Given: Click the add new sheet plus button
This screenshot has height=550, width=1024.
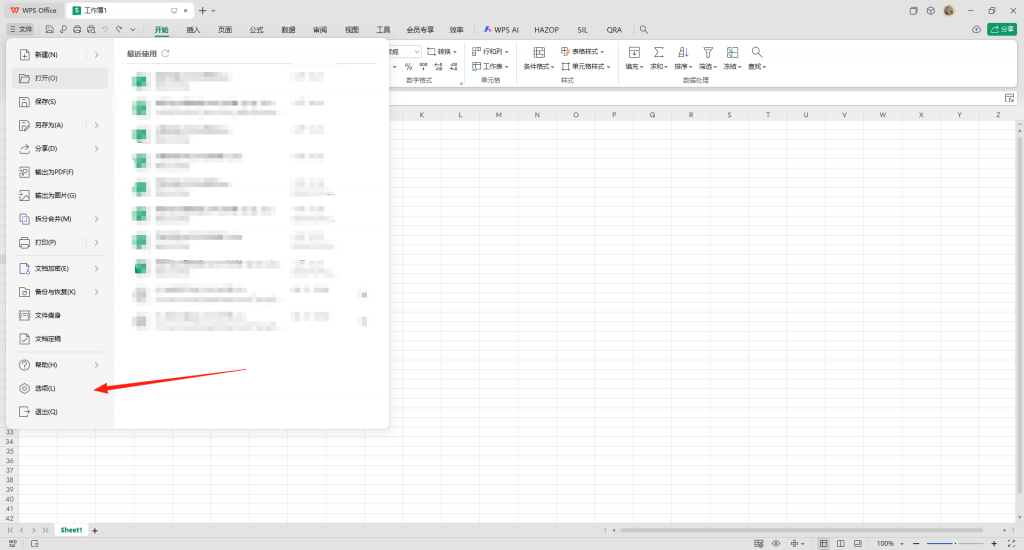Looking at the screenshot, I should (95, 530).
